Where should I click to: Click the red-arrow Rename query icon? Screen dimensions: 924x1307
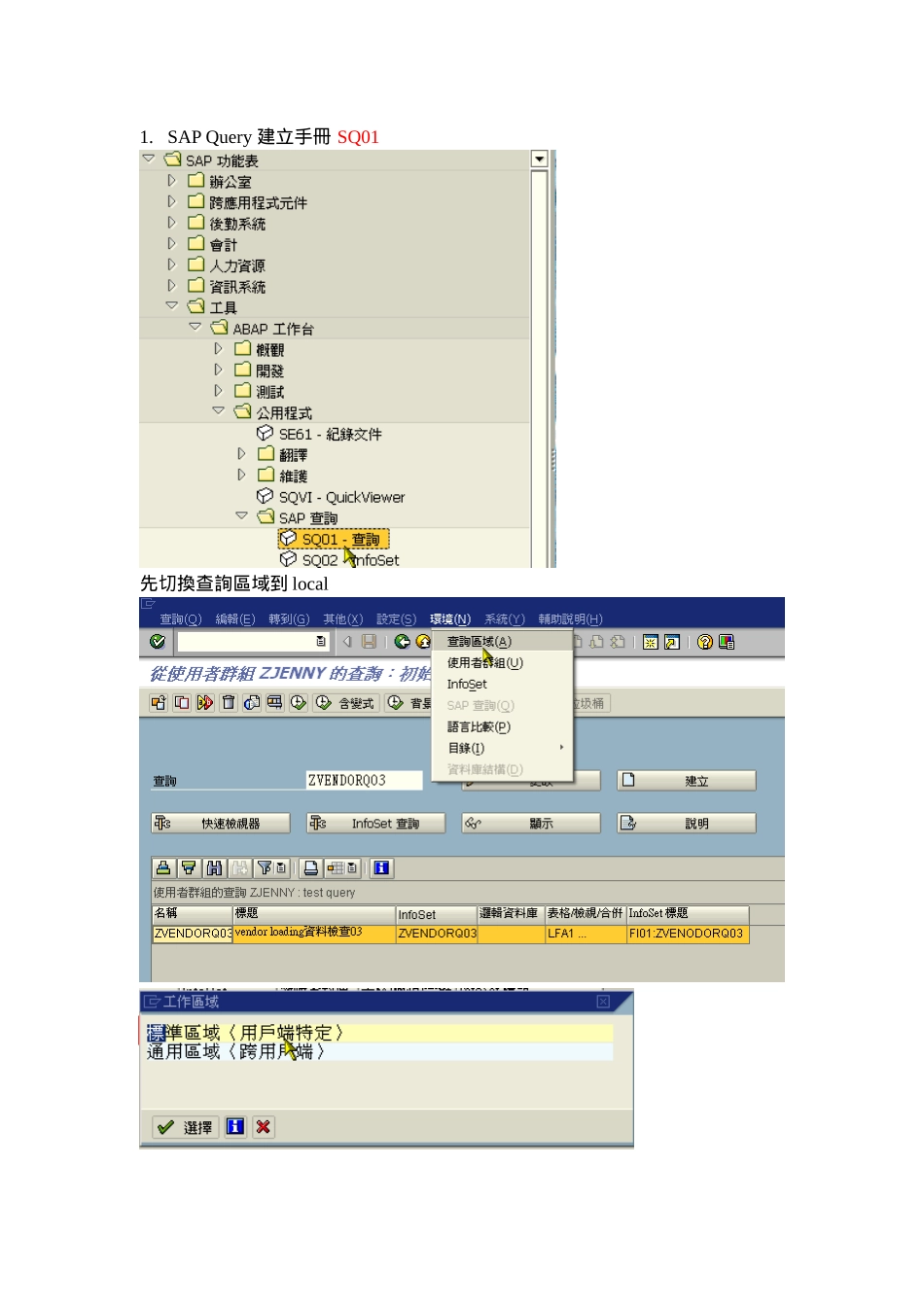(x=205, y=703)
